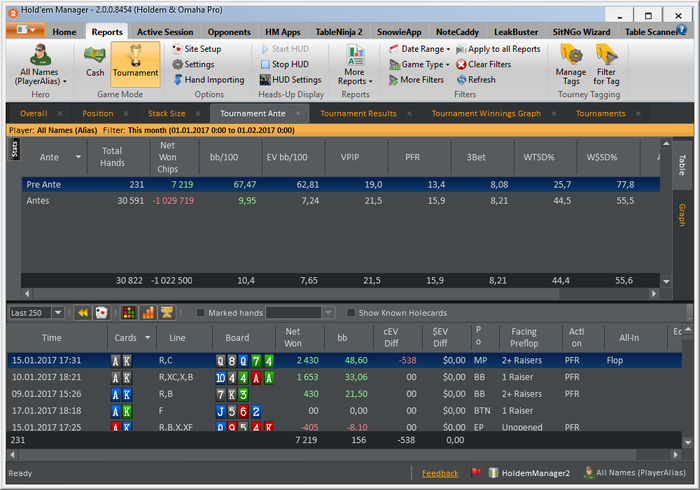
Task: Select Cash game mode
Action: point(95,62)
